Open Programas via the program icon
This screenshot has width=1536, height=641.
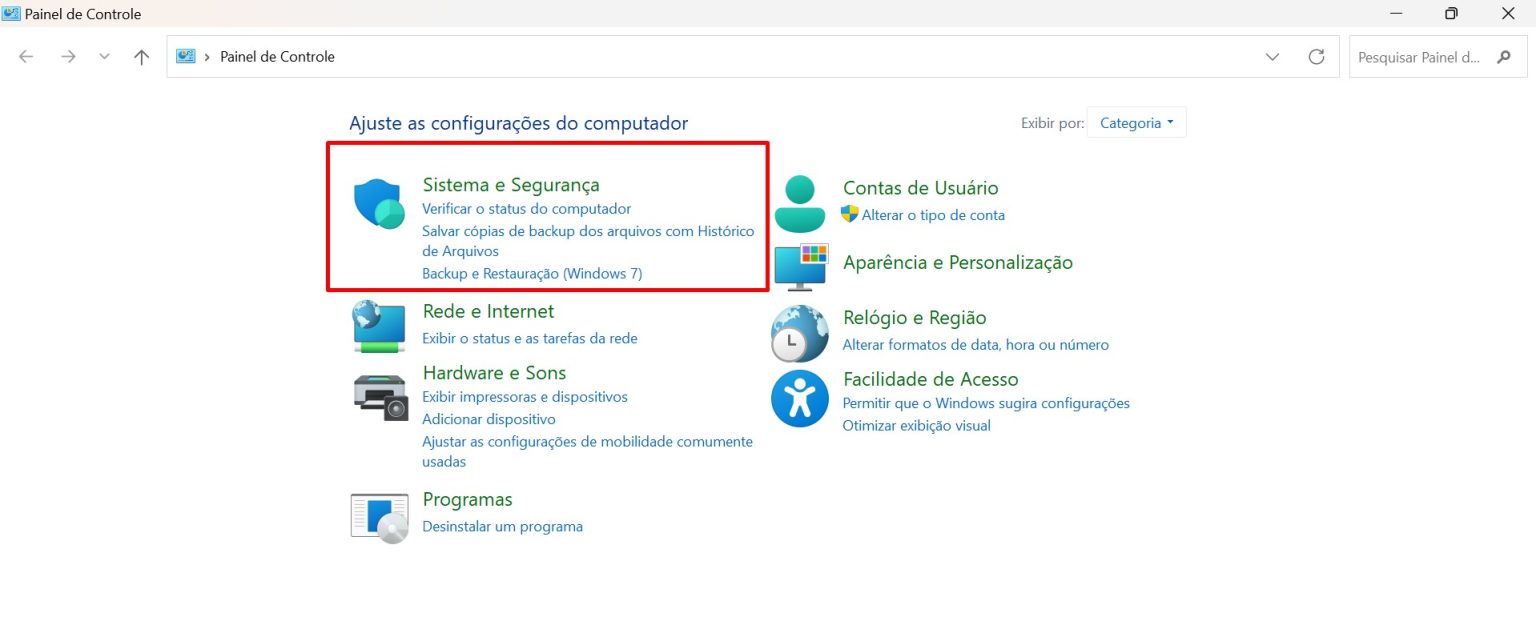pyautogui.click(x=380, y=516)
